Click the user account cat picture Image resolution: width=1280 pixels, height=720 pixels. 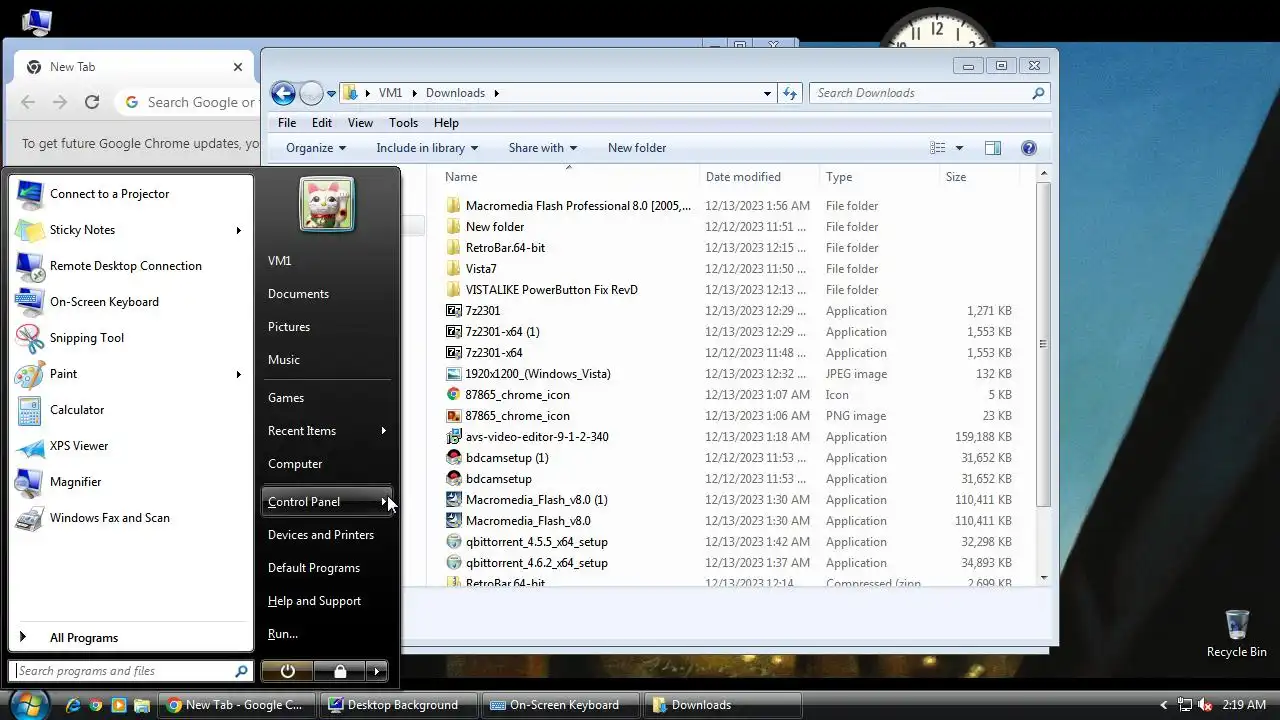(327, 204)
